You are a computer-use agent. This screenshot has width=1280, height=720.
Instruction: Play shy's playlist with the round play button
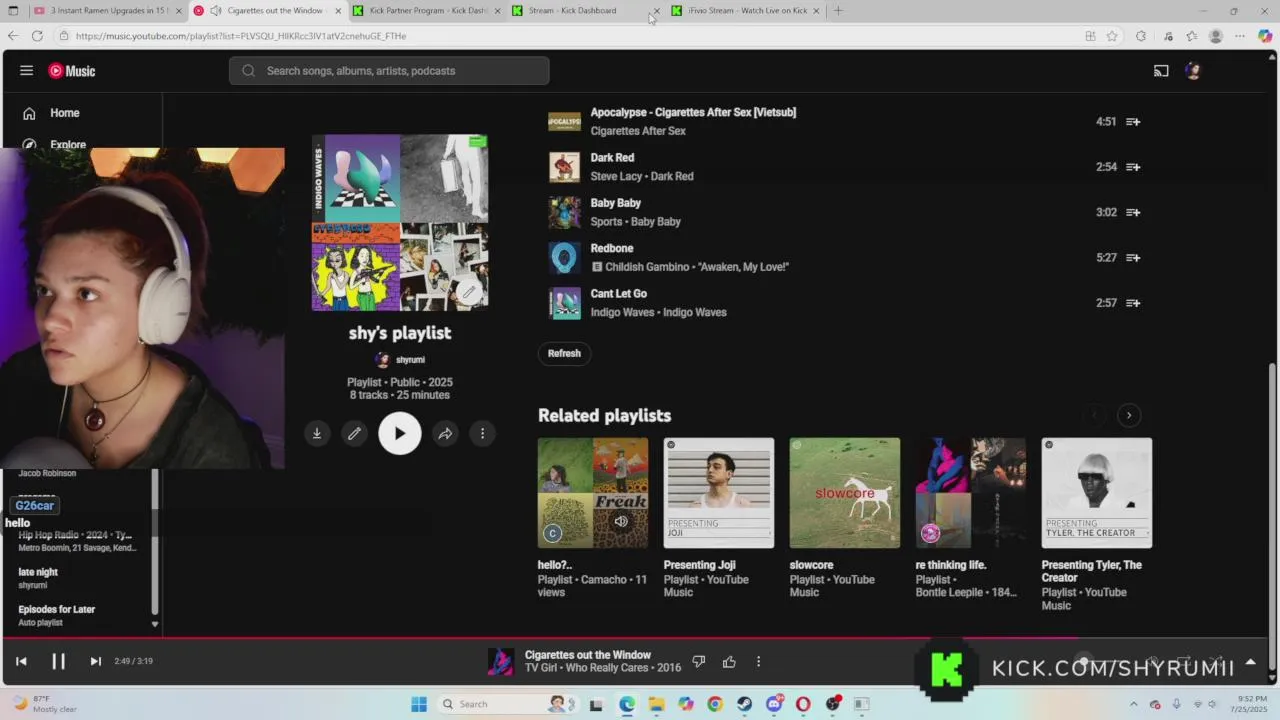(400, 433)
